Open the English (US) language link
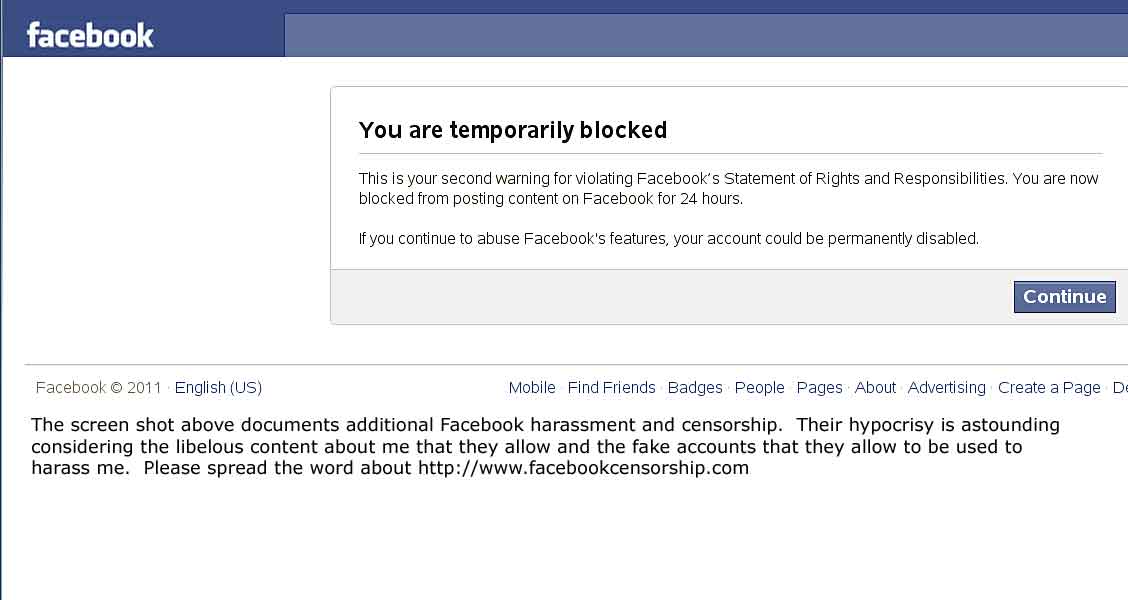Image resolution: width=1128 pixels, height=600 pixels. coord(218,388)
